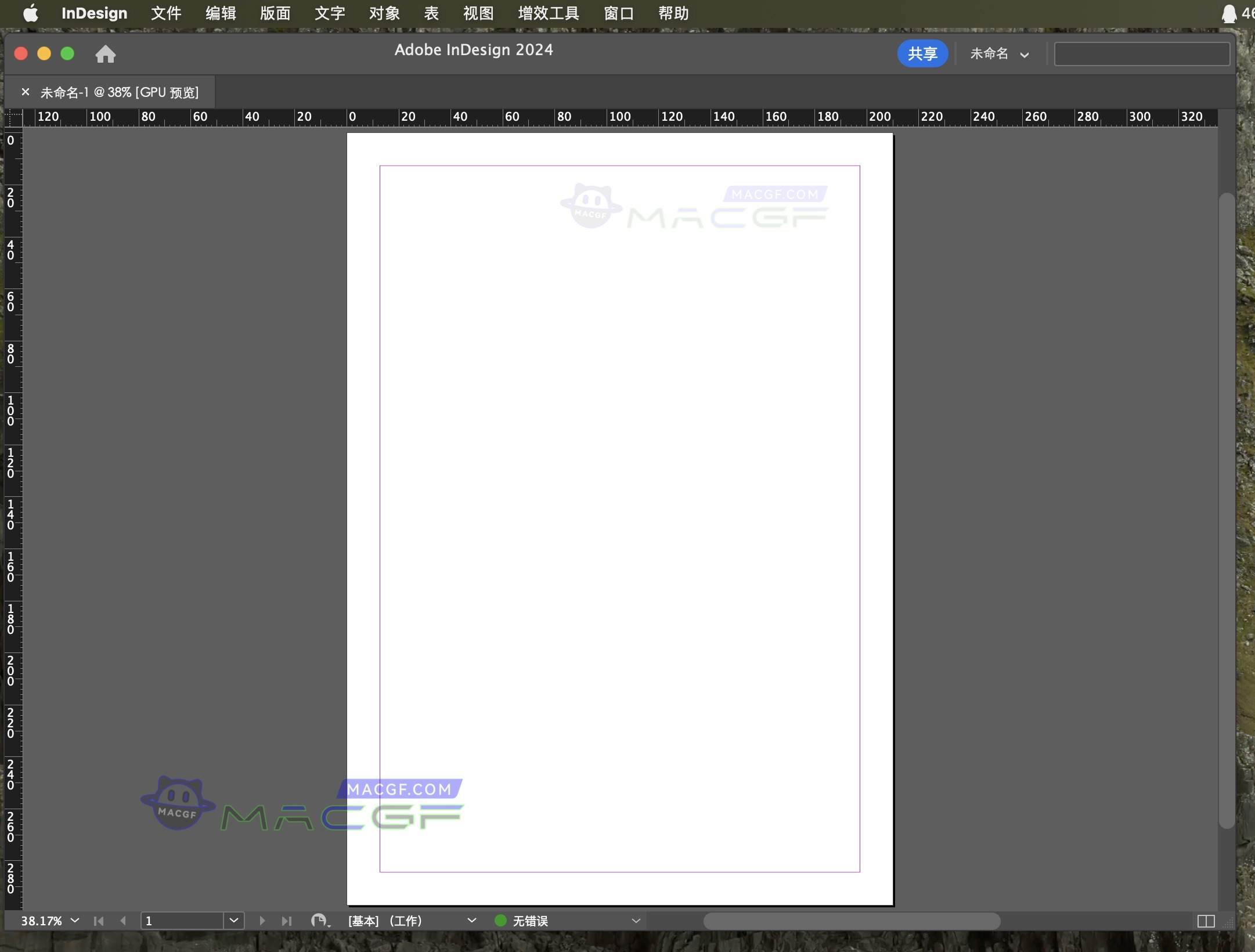Expand the [基本] (工作) display performance dropdown
The height and width of the screenshot is (952, 1255).
tap(471, 921)
